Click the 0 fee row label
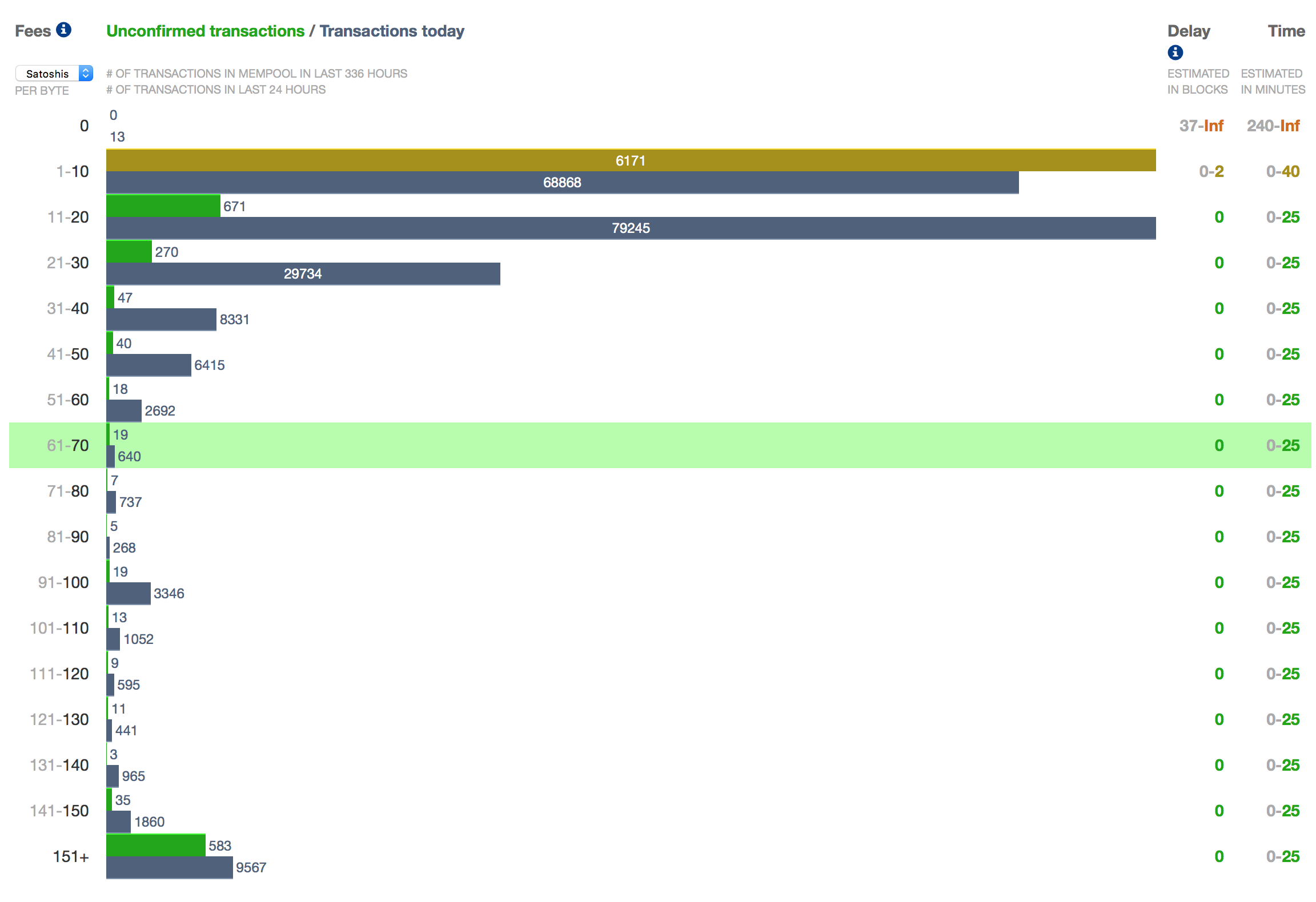Screen dimensions: 1316x902 click(x=85, y=126)
